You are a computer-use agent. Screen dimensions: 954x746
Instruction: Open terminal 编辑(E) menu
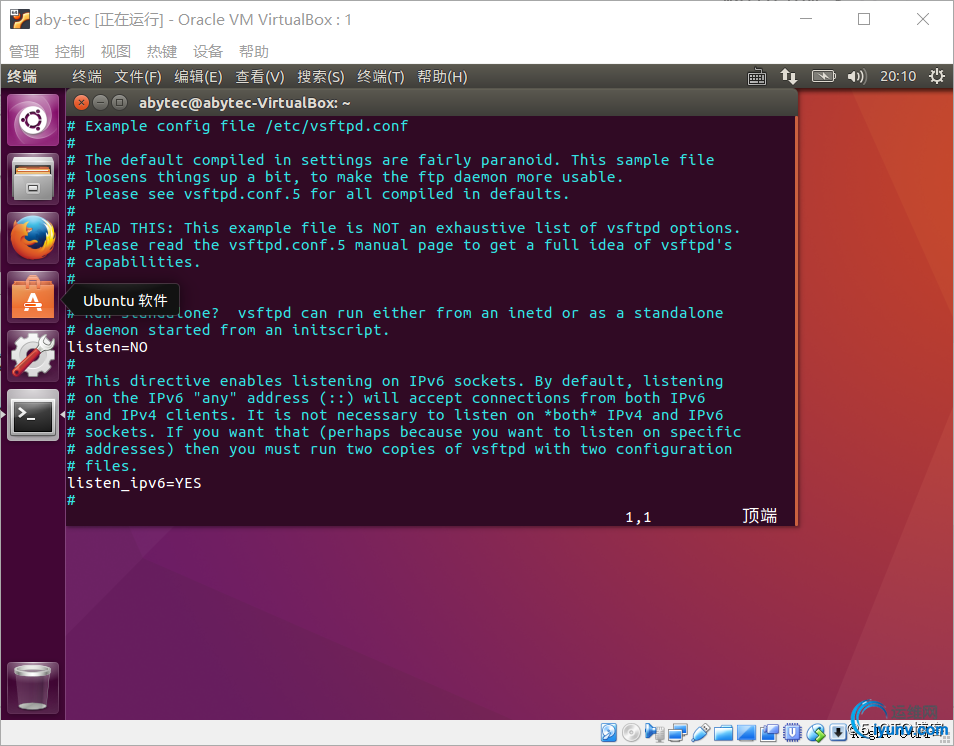click(x=198, y=77)
